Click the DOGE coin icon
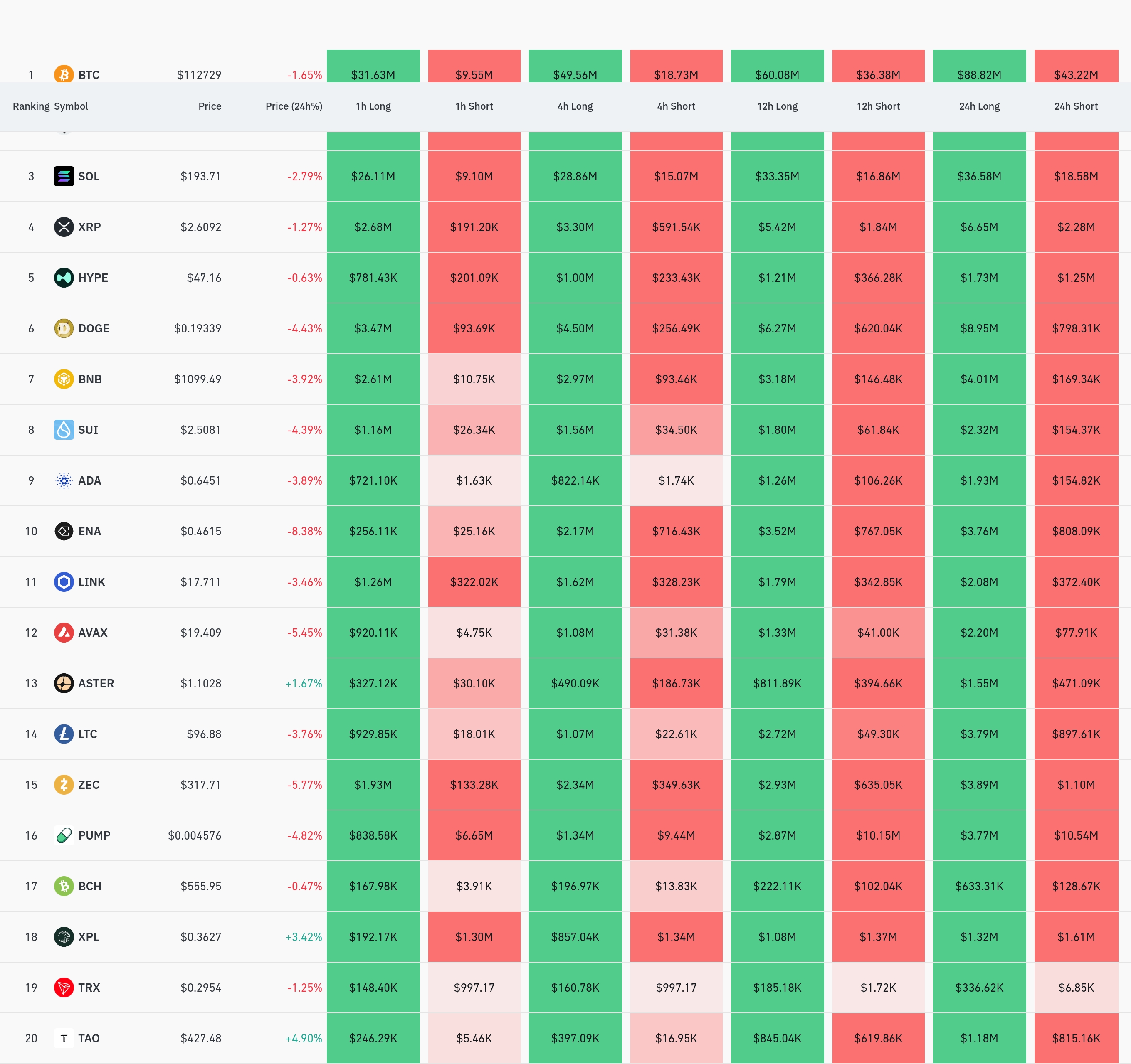1131x1064 pixels. pyautogui.click(x=64, y=328)
